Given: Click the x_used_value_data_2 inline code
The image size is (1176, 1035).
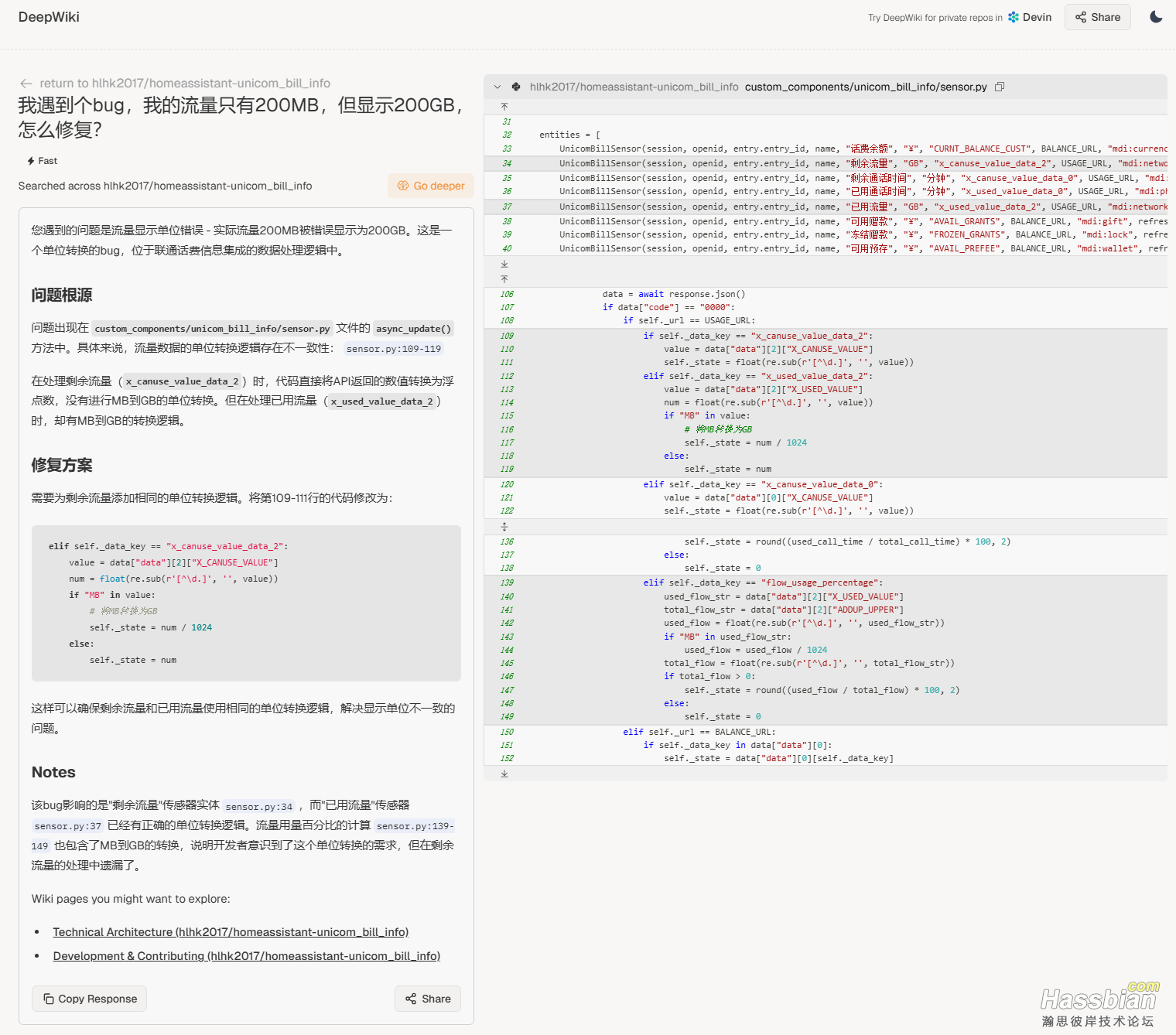Looking at the screenshot, I should [382, 401].
